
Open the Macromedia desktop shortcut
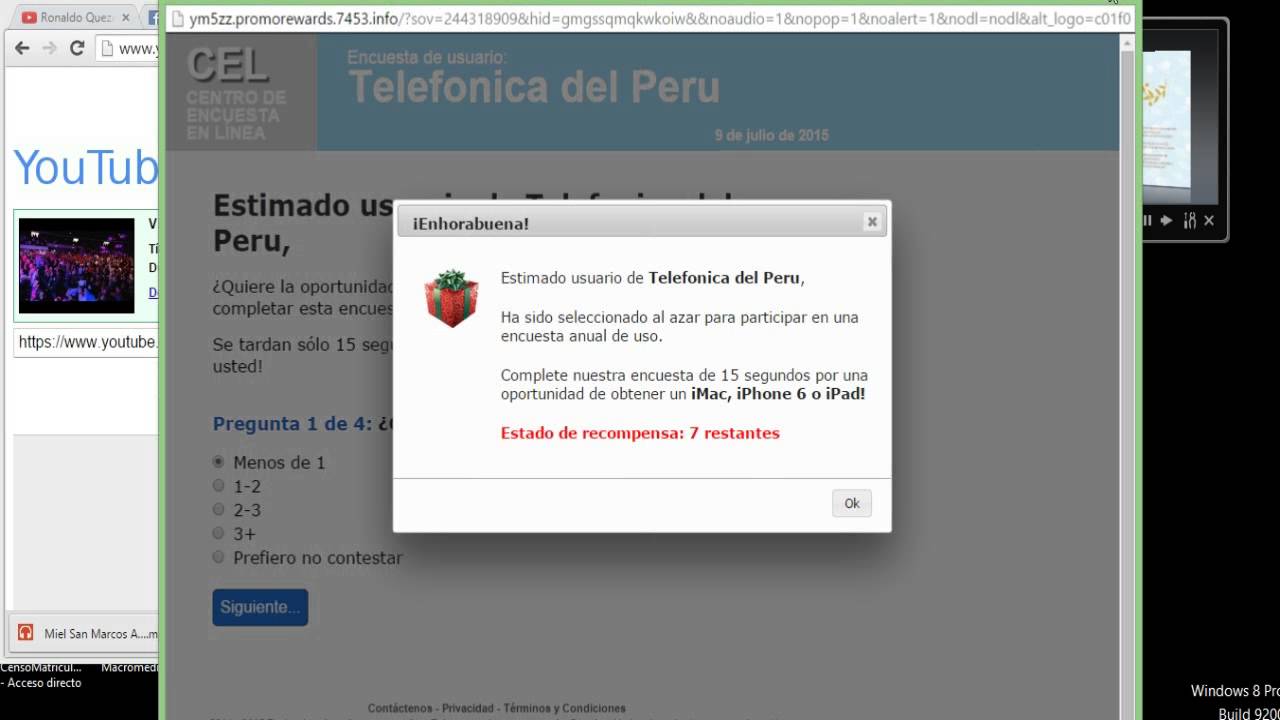(x=130, y=668)
